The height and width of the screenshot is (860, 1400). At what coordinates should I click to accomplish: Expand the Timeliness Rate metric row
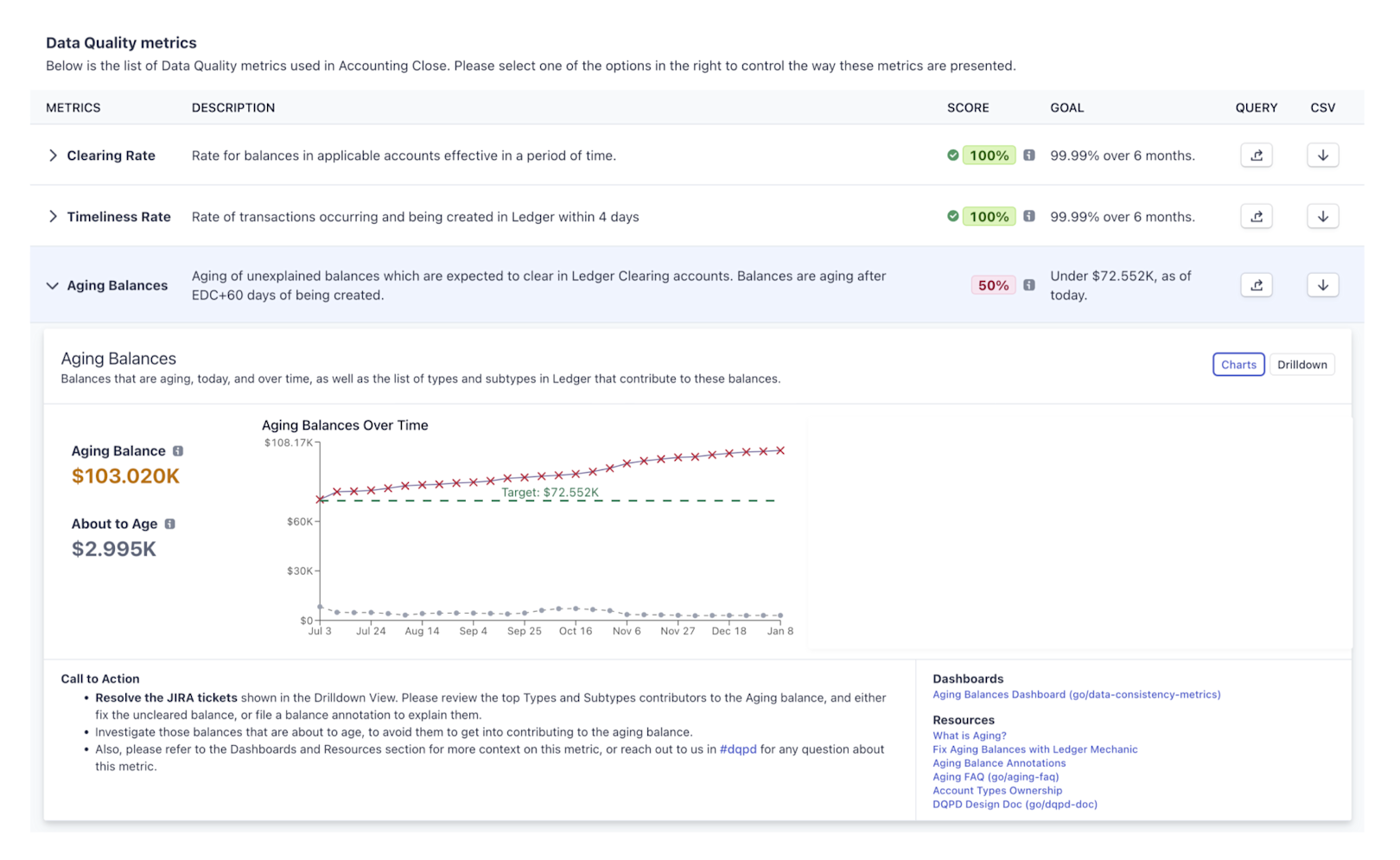click(x=52, y=216)
